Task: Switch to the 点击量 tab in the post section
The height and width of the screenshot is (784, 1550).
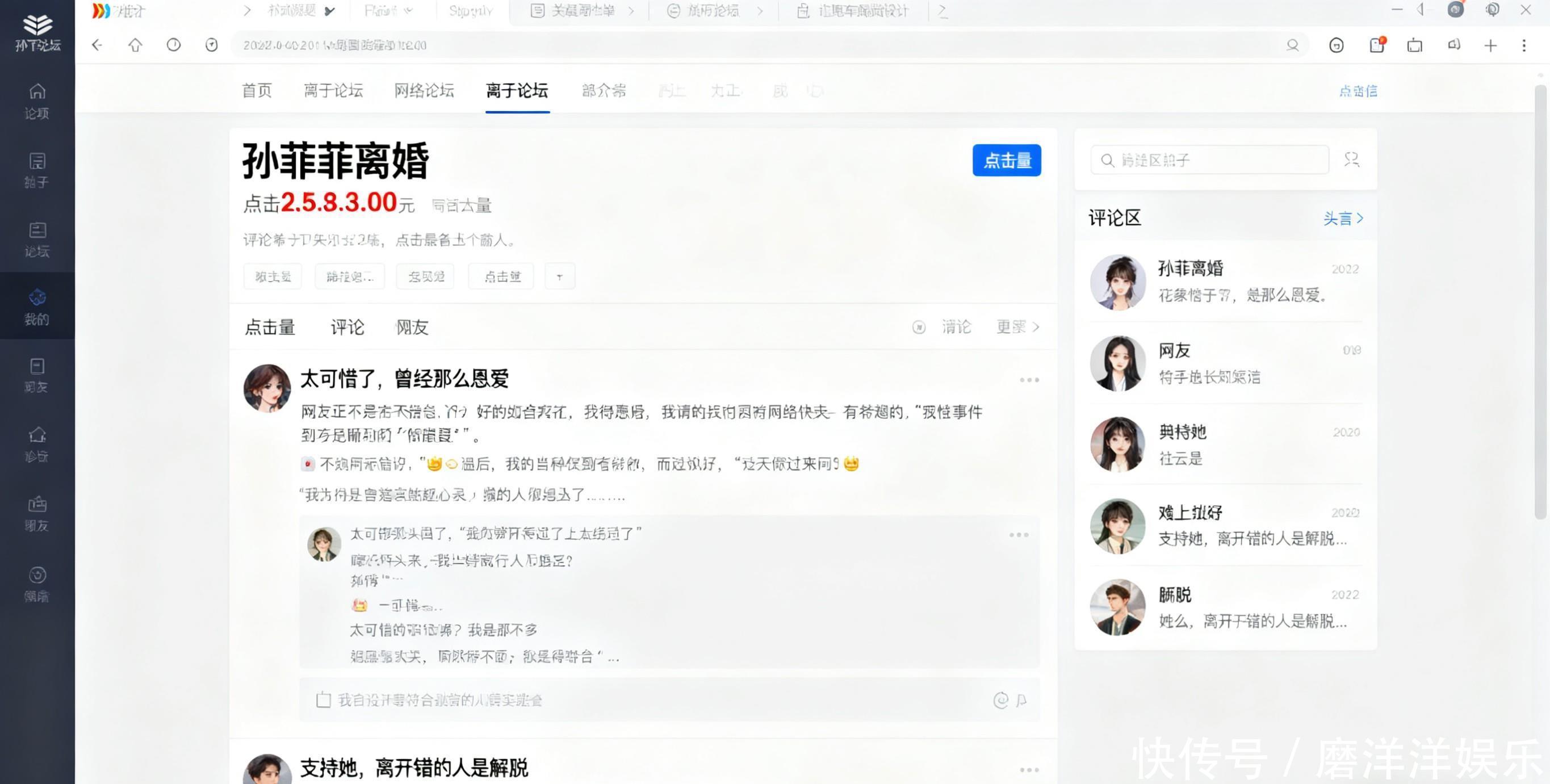Action: point(270,328)
